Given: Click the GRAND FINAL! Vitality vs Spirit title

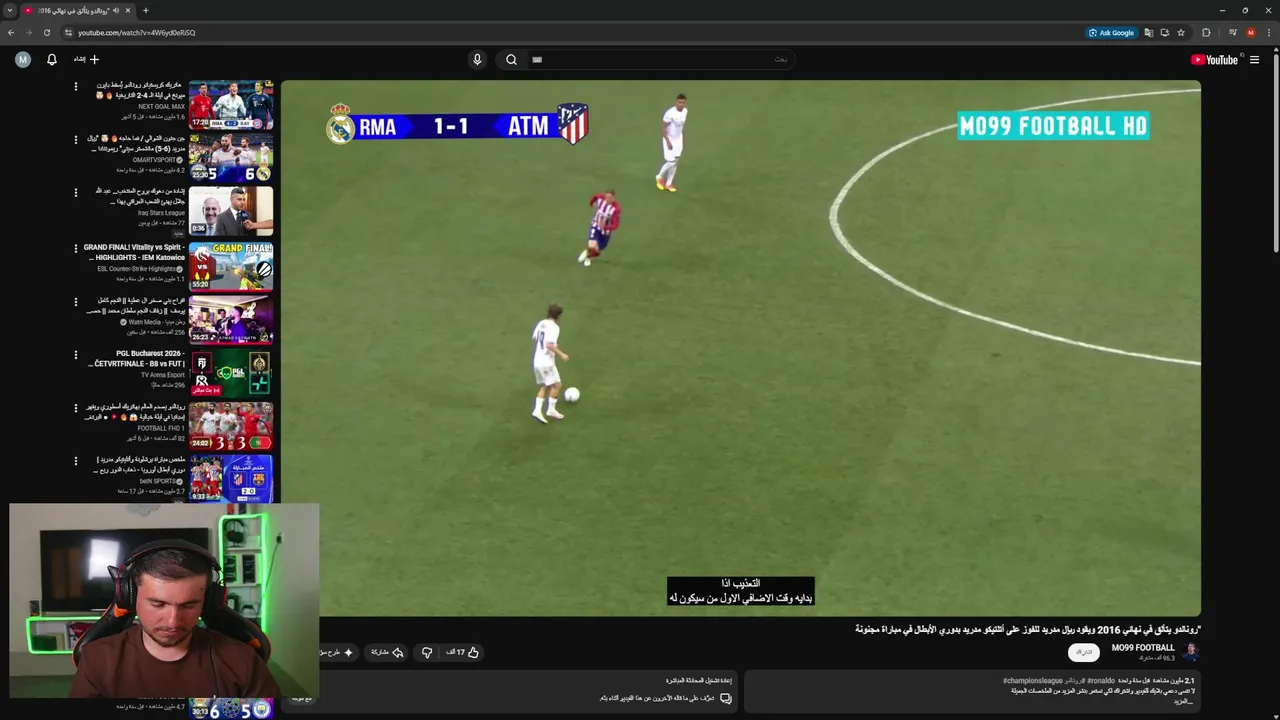Looking at the screenshot, I should coord(134,252).
